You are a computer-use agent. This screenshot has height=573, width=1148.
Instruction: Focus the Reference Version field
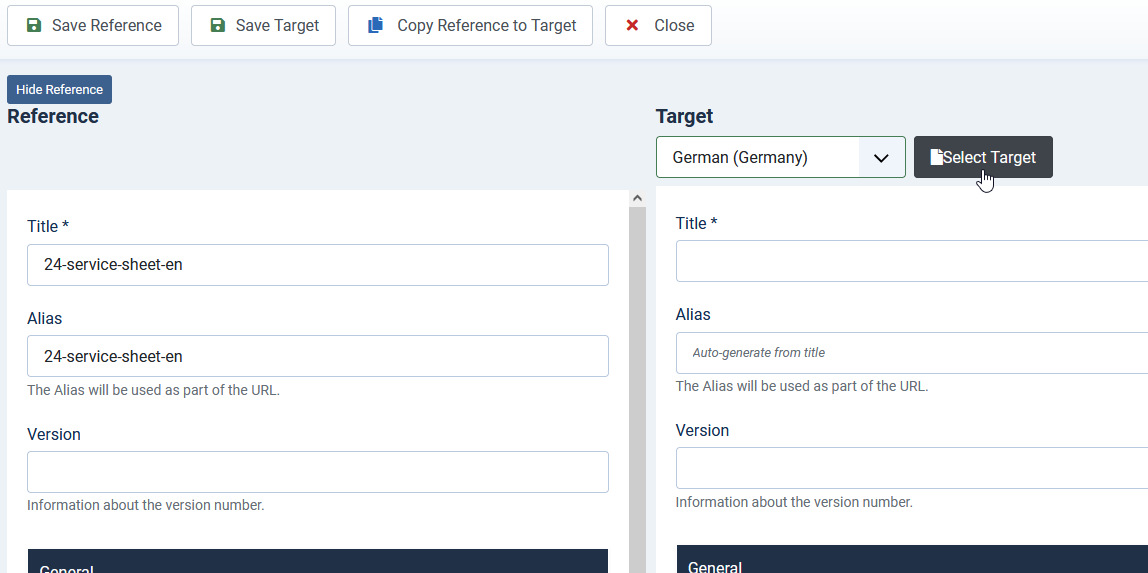point(318,472)
